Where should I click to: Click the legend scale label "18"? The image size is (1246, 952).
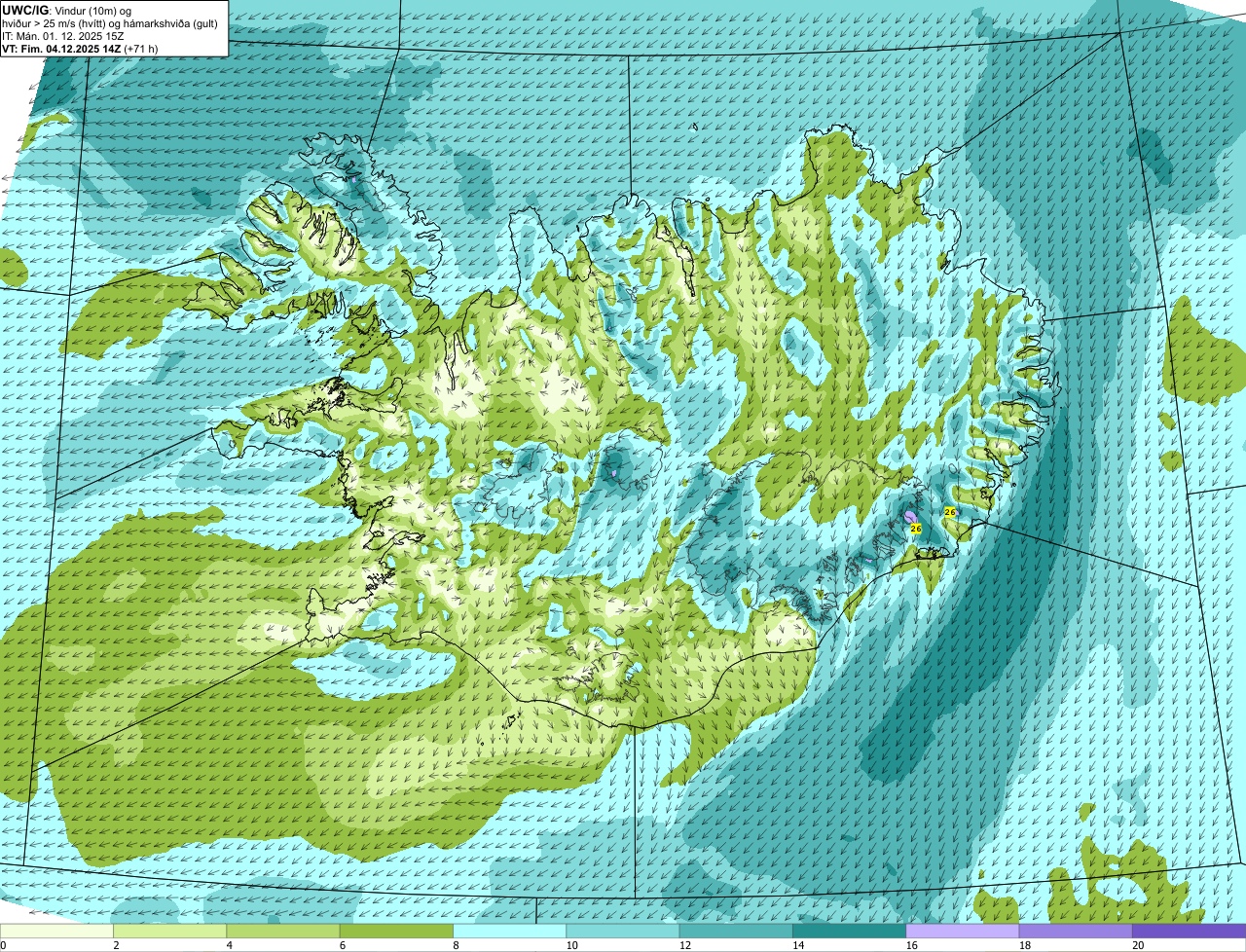click(1025, 945)
